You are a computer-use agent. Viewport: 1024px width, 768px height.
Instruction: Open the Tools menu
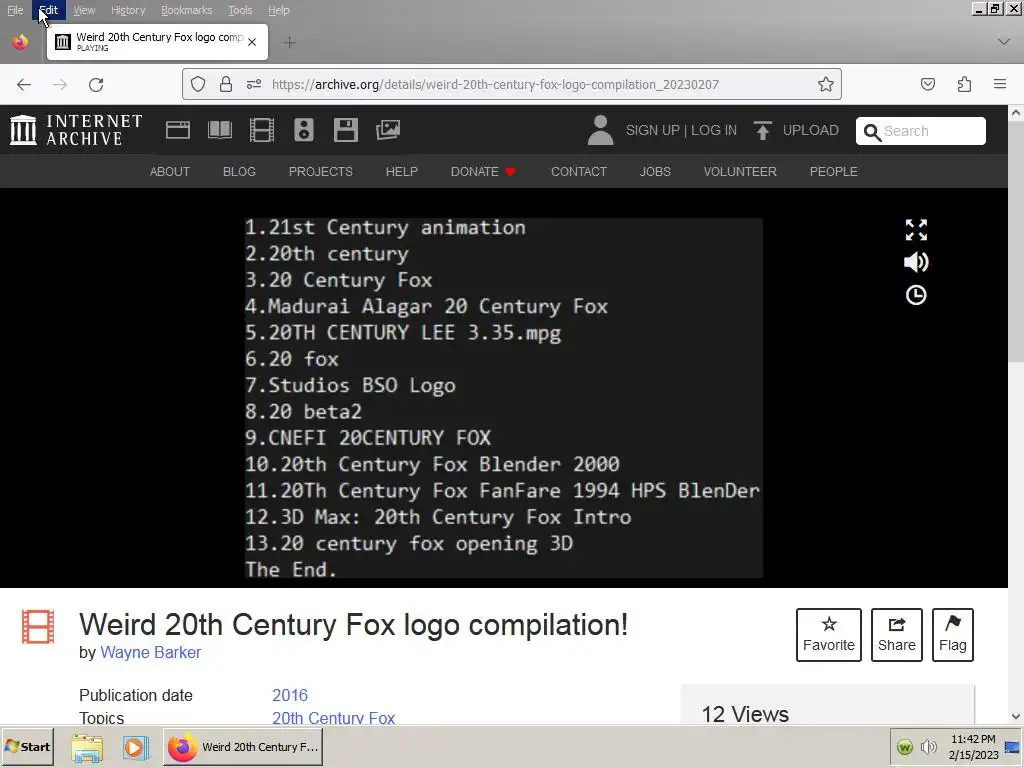[x=240, y=10]
